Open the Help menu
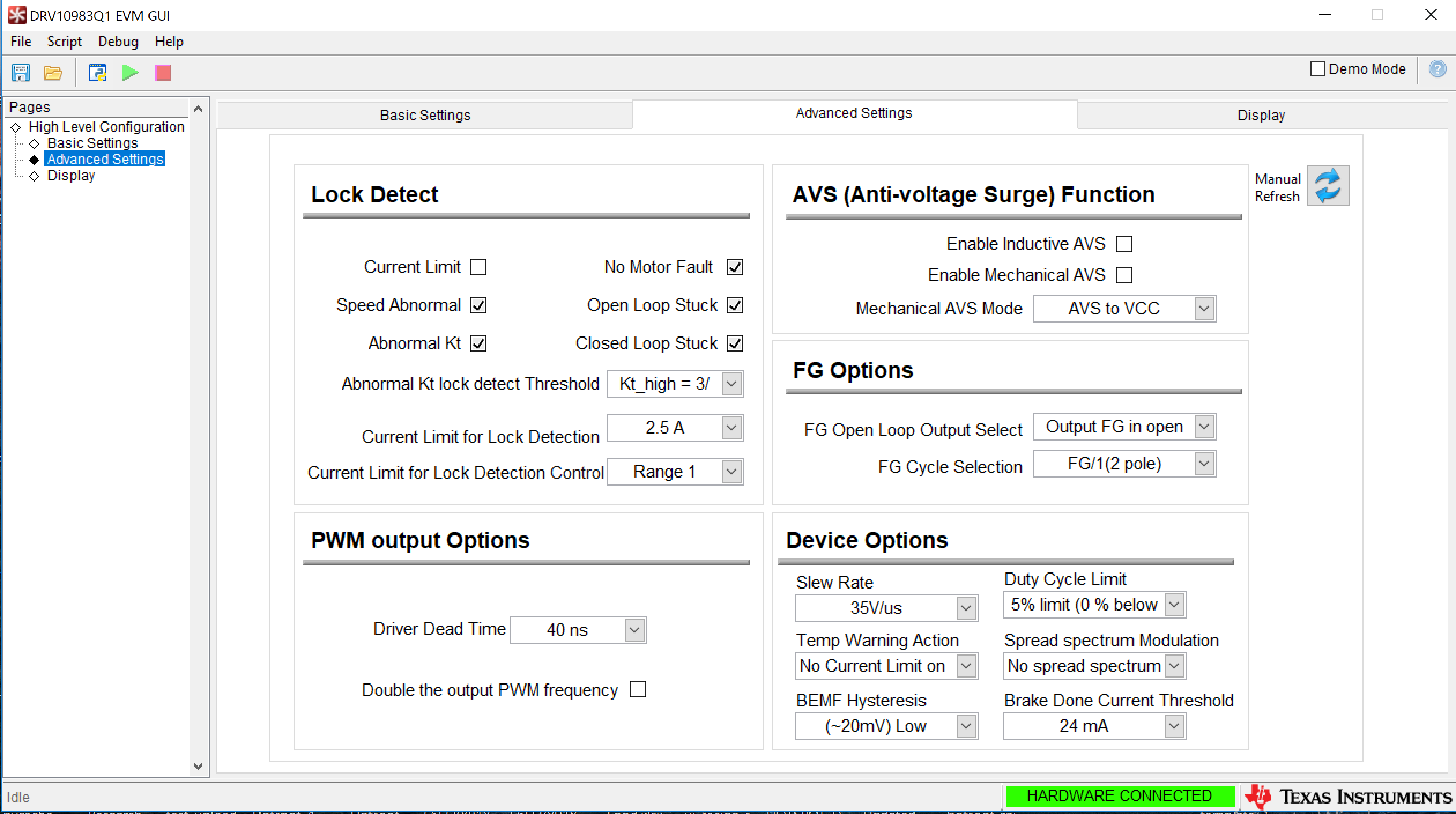 click(x=169, y=42)
